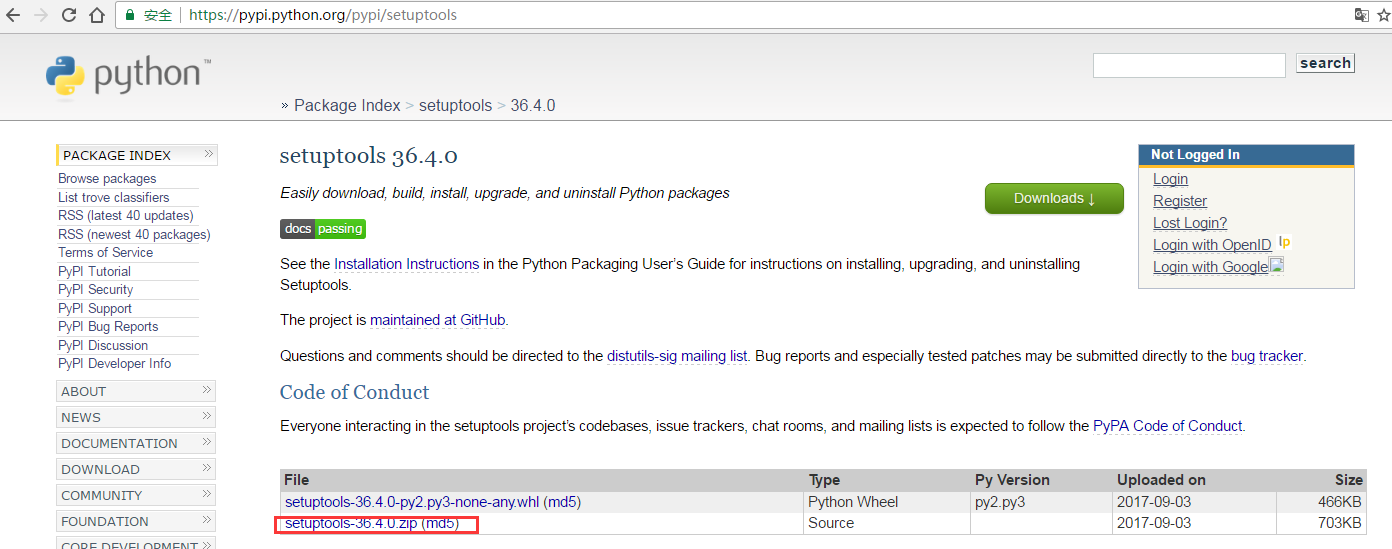Open PyPI Security link
This screenshot has height=549, width=1392.
point(95,289)
